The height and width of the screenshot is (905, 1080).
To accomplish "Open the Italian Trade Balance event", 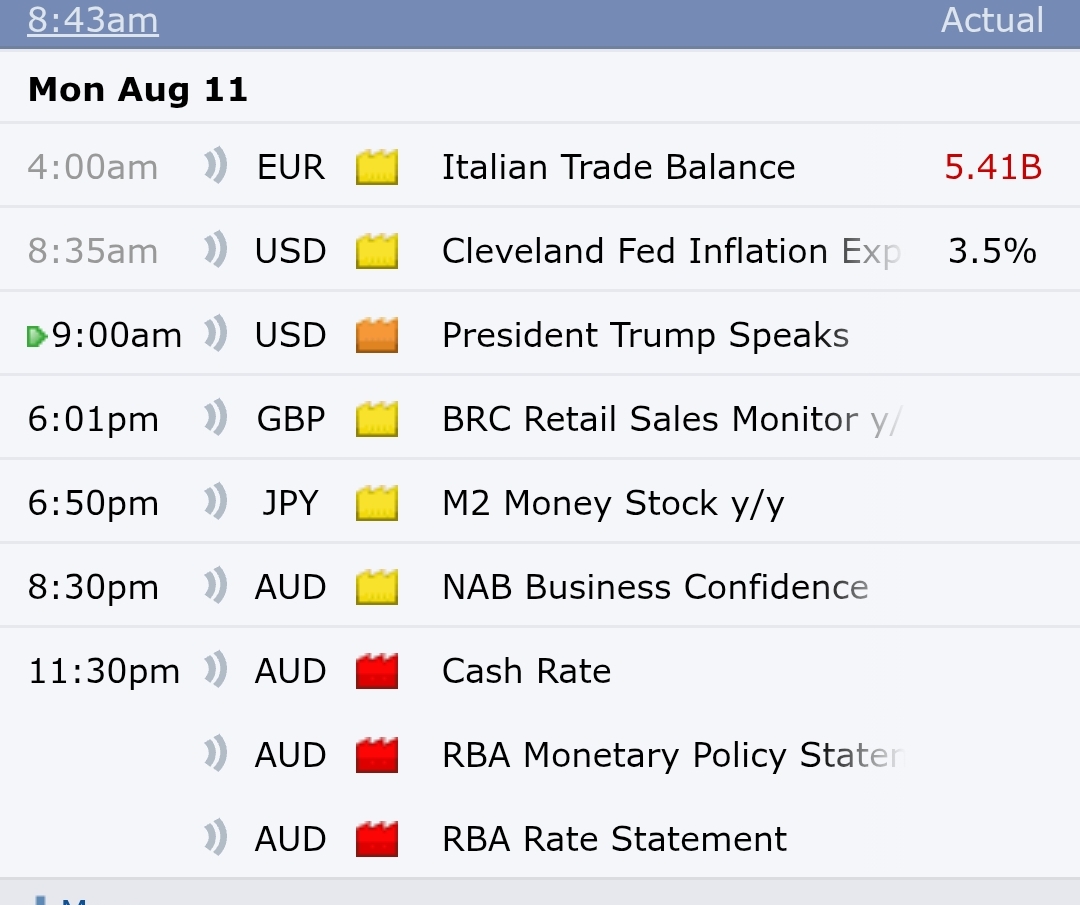I will 618,167.
